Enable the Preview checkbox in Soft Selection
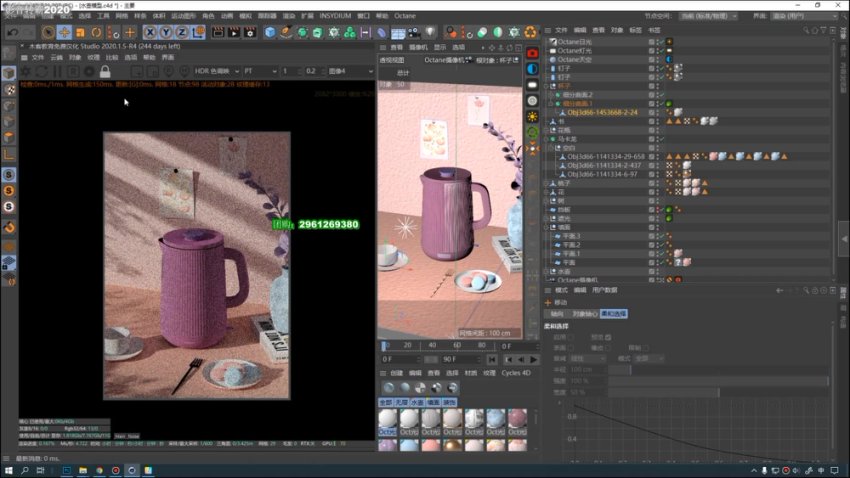This screenshot has height=478, width=850. pos(606,337)
